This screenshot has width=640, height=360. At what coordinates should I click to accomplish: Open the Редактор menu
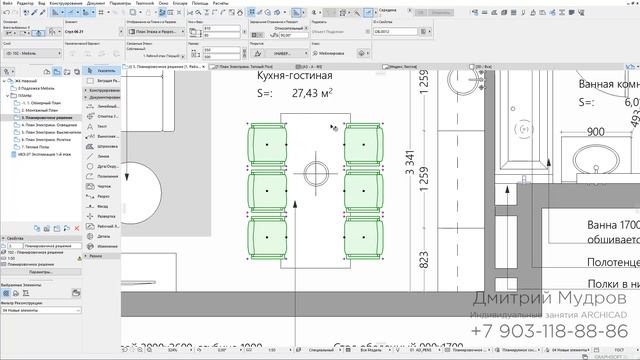[x=25, y=3]
